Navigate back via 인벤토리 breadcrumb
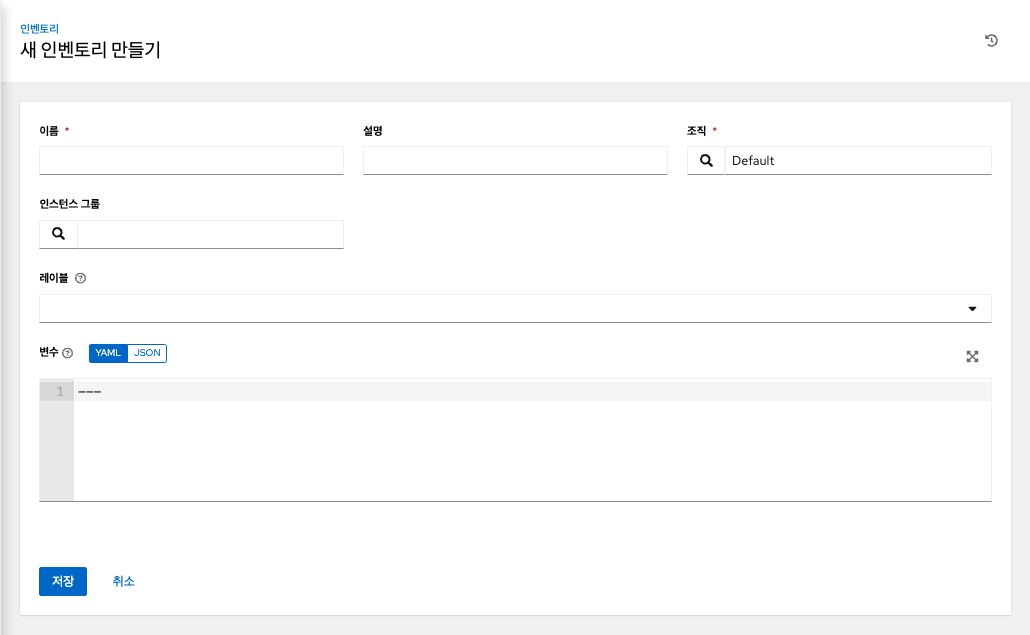Image resolution: width=1030 pixels, height=635 pixels. [x=37, y=29]
